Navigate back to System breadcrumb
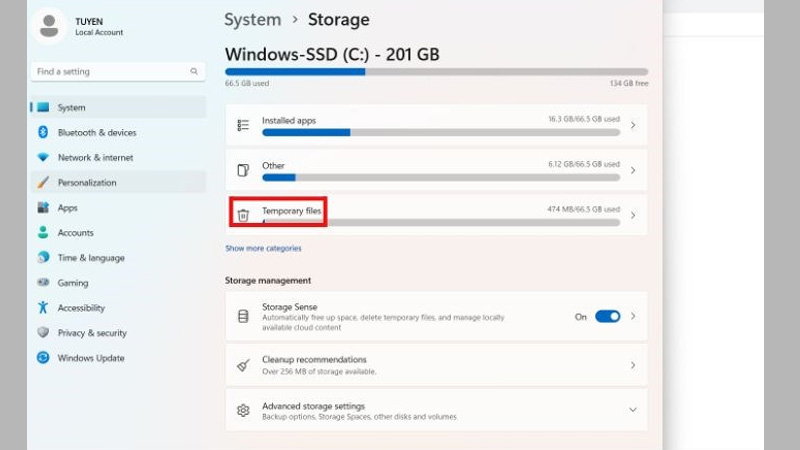This screenshot has width=800, height=450. click(x=252, y=20)
